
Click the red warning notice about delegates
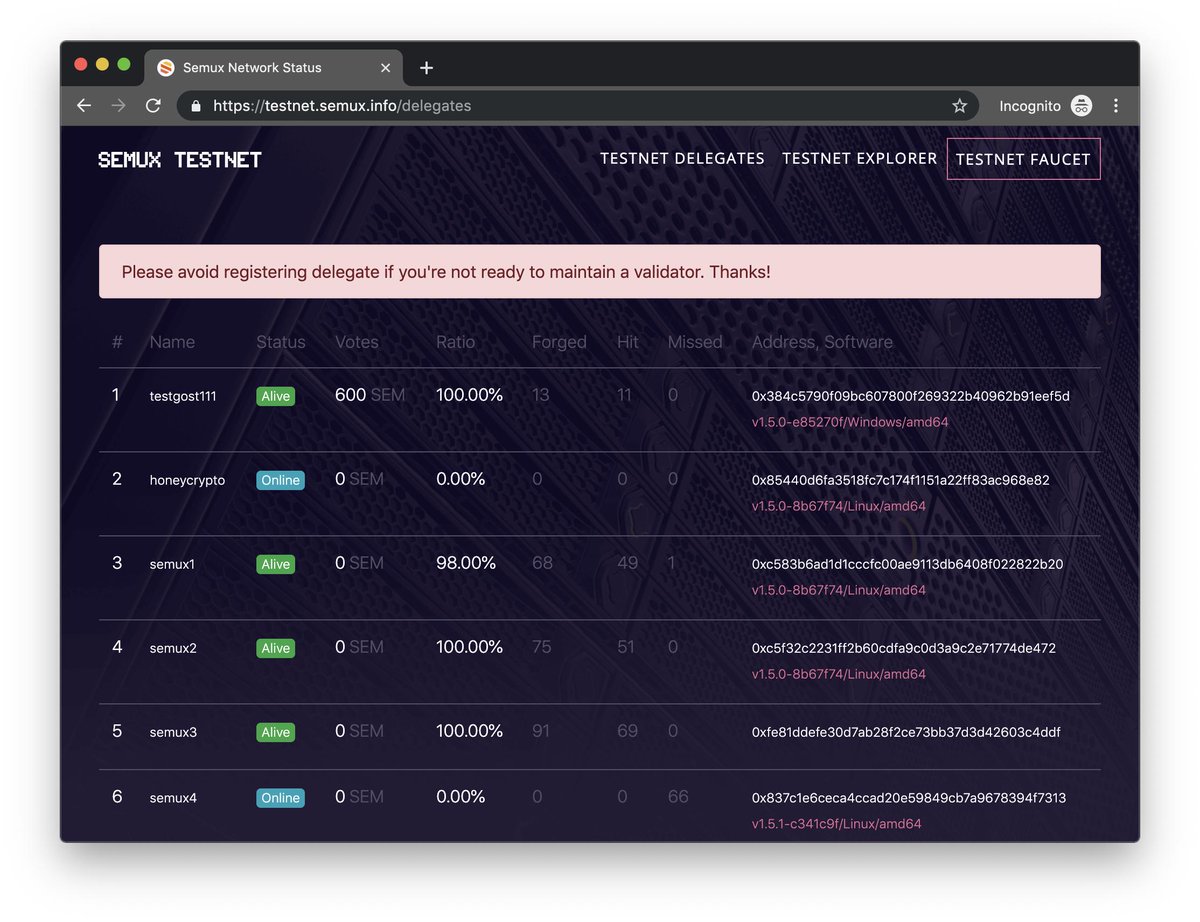(599, 271)
